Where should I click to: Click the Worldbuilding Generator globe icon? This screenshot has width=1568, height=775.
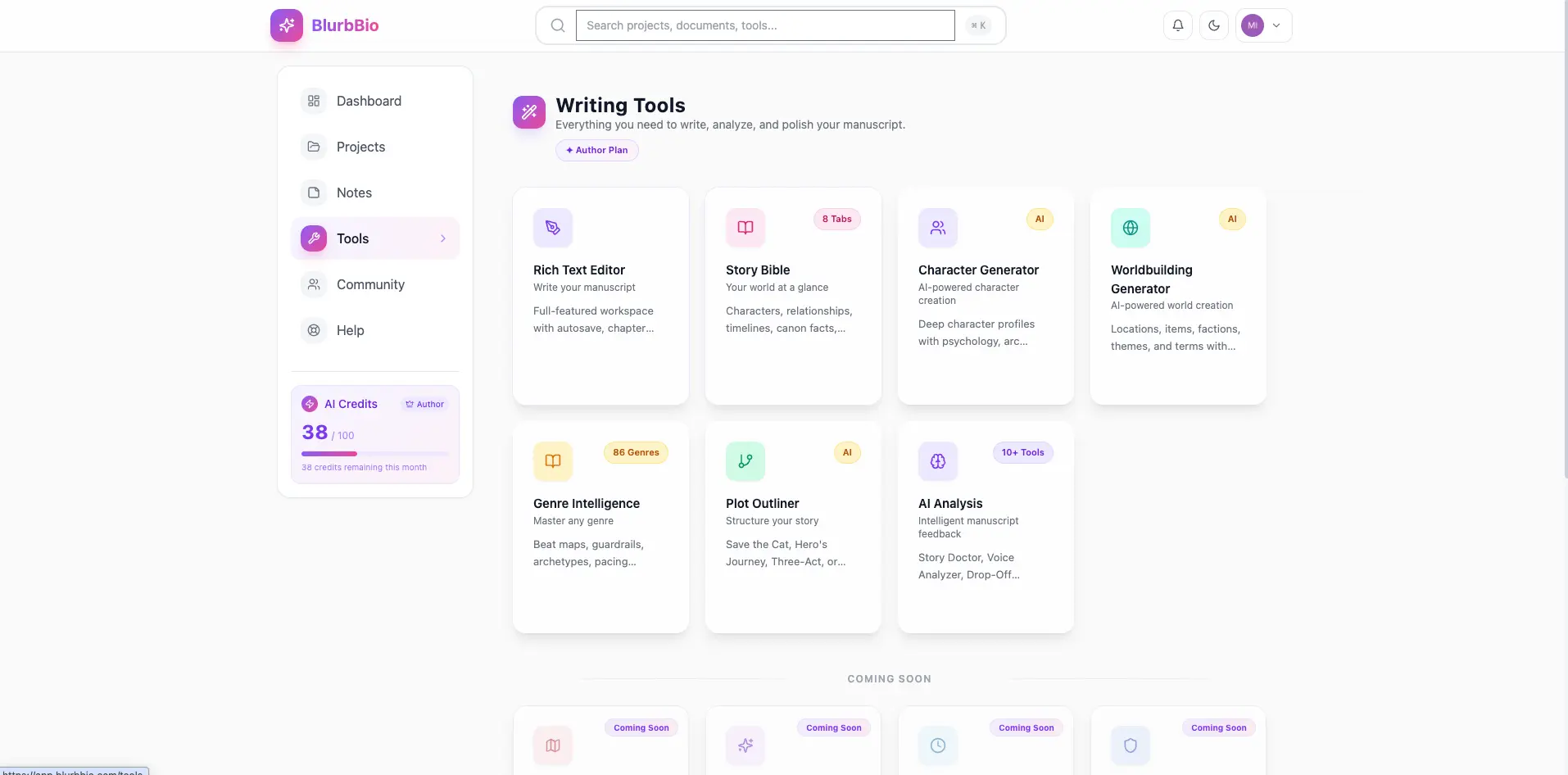[x=1131, y=228]
